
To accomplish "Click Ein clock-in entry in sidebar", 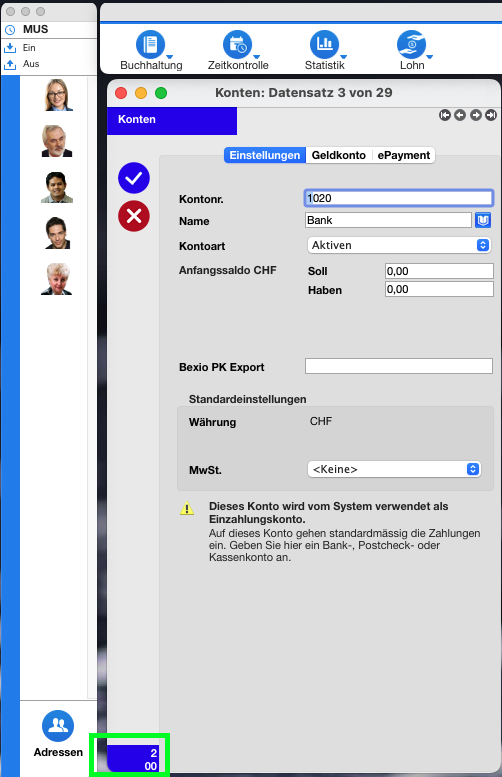I will point(29,48).
